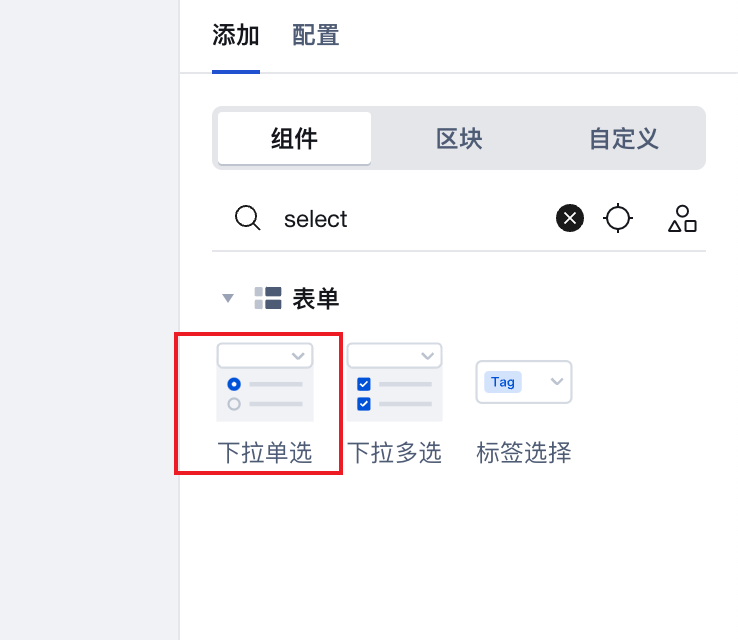Screen dimensions: 738x640
Task: Select the 下拉多选 component thumbnail
Action: tap(394, 382)
